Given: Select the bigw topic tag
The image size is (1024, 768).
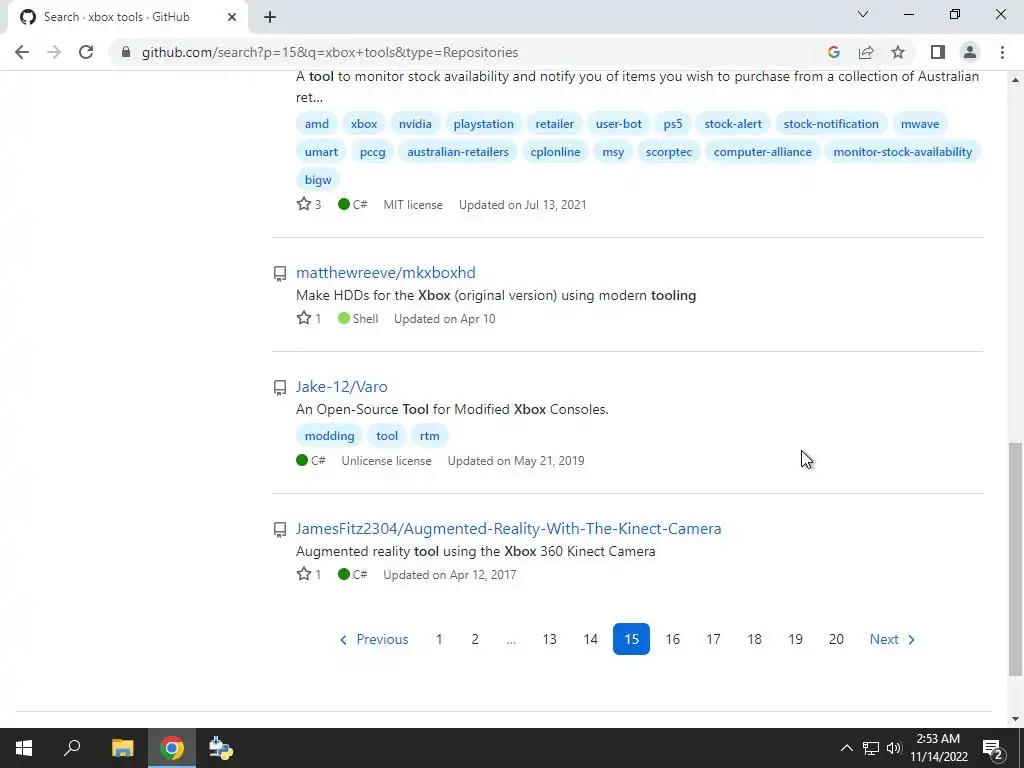Looking at the screenshot, I should [x=318, y=180].
